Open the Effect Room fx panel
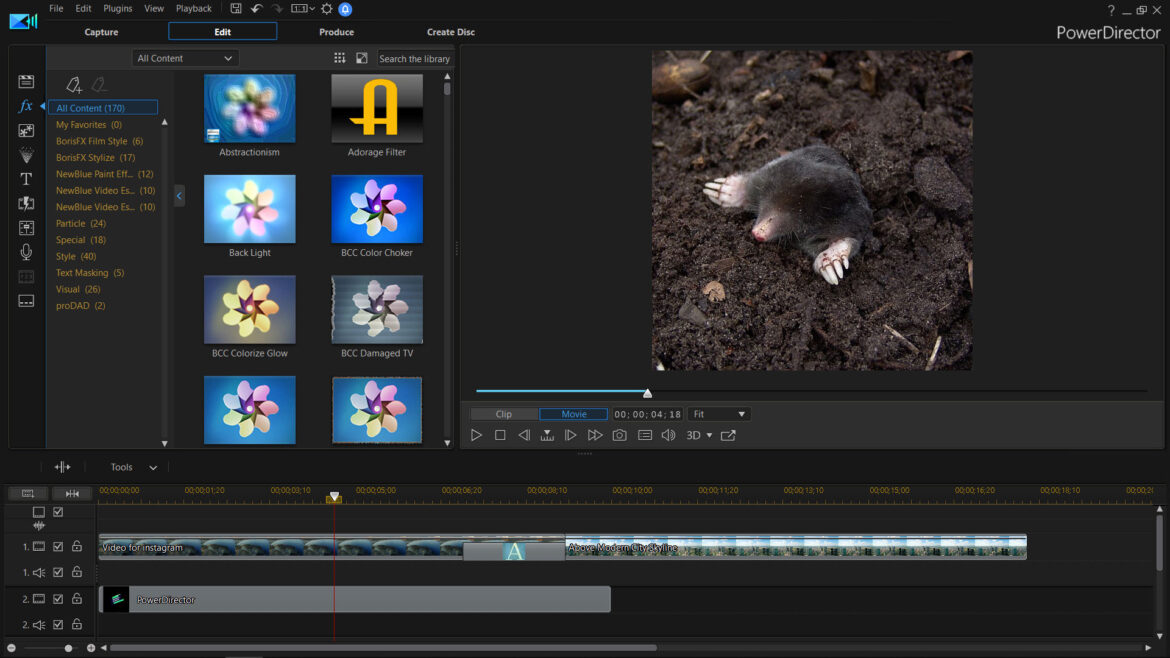Screen dimensions: 1170x658 26,105
